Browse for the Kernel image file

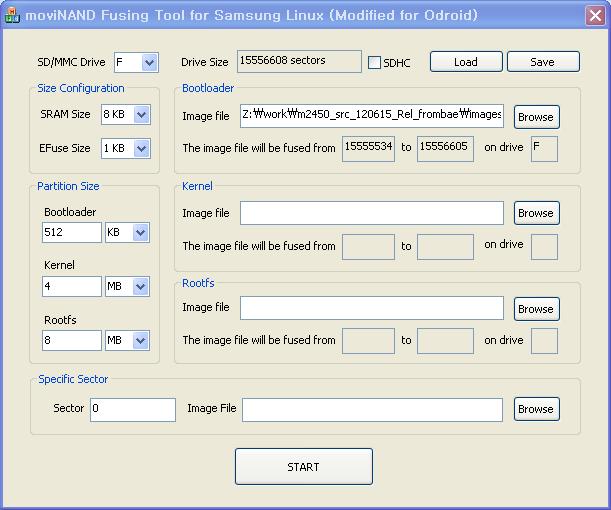click(x=537, y=213)
